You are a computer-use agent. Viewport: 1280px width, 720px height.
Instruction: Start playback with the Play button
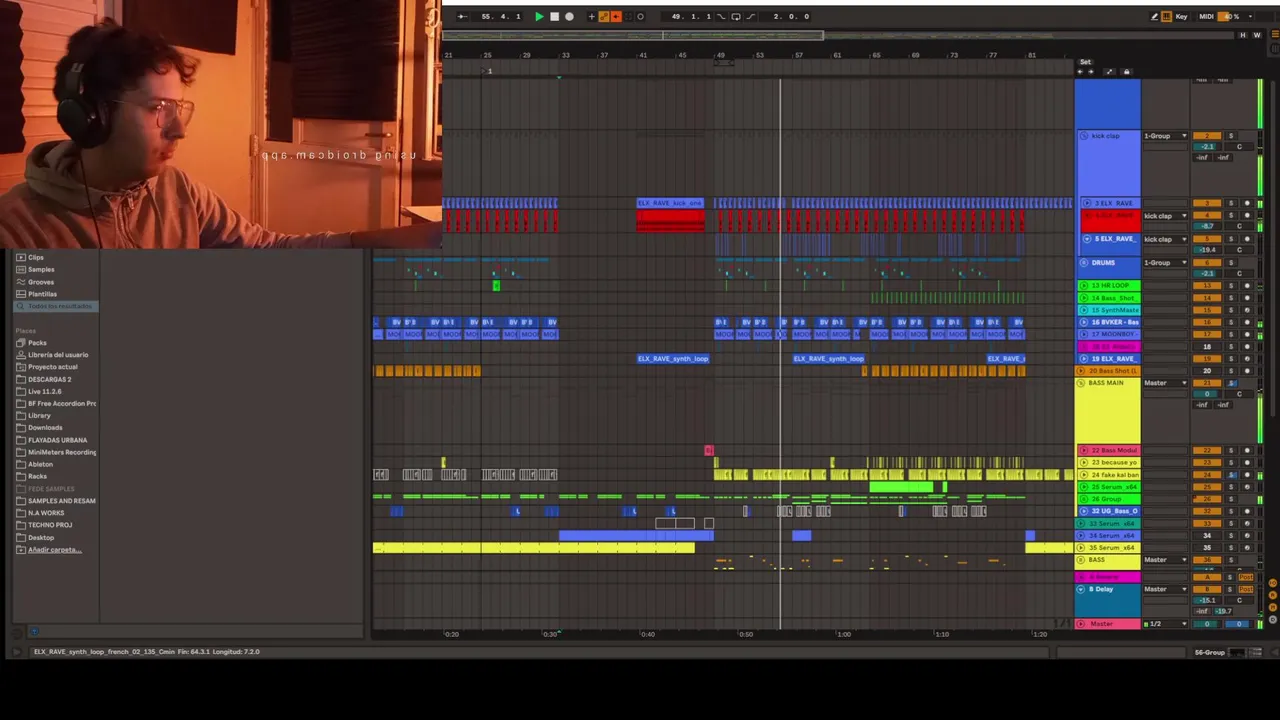pyautogui.click(x=539, y=16)
